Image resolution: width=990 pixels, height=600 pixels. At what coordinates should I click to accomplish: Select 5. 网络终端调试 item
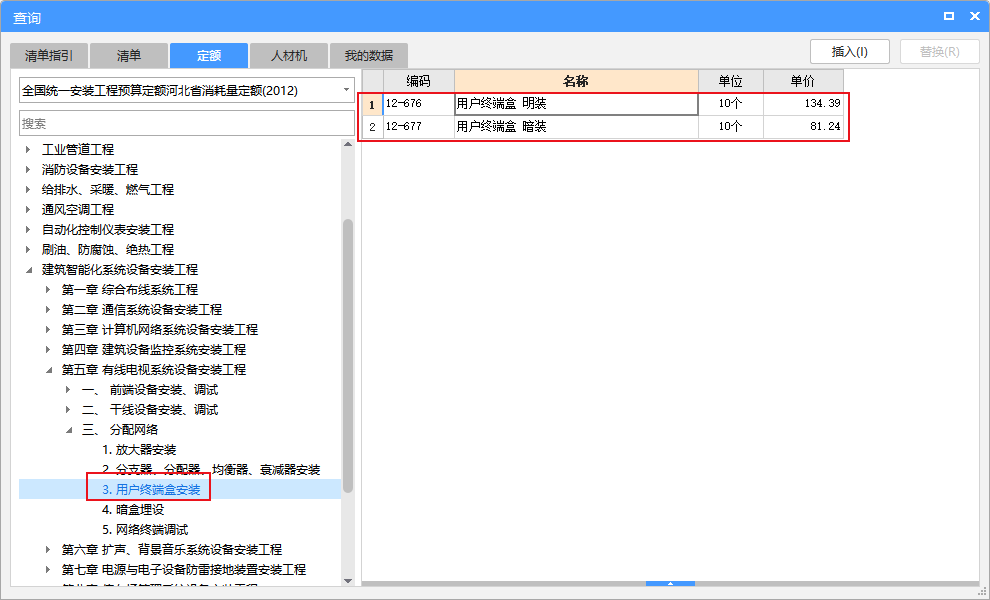tap(145, 530)
